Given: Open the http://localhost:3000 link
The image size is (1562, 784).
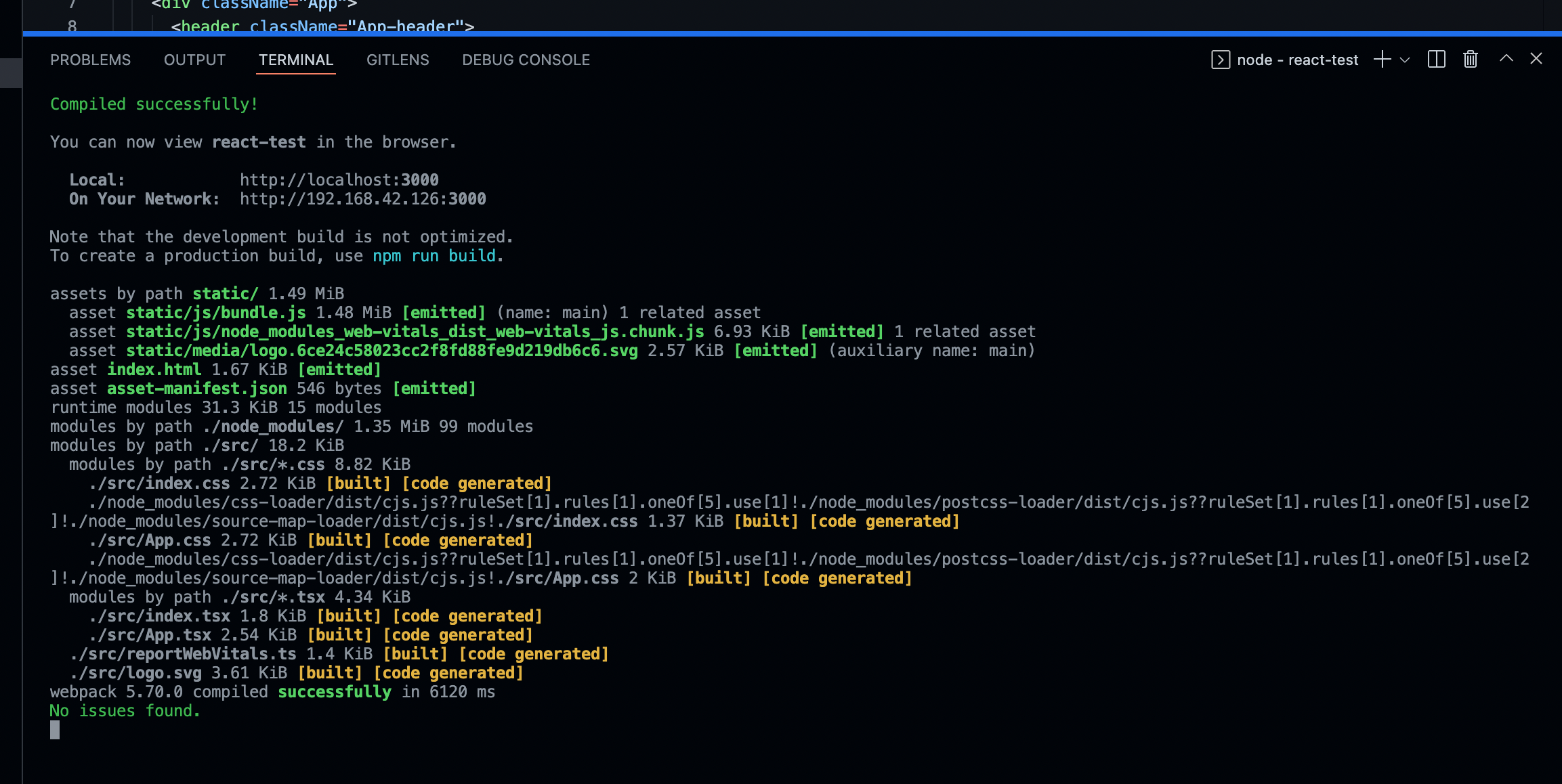Looking at the screenshot, I should [x=339, y=180].
